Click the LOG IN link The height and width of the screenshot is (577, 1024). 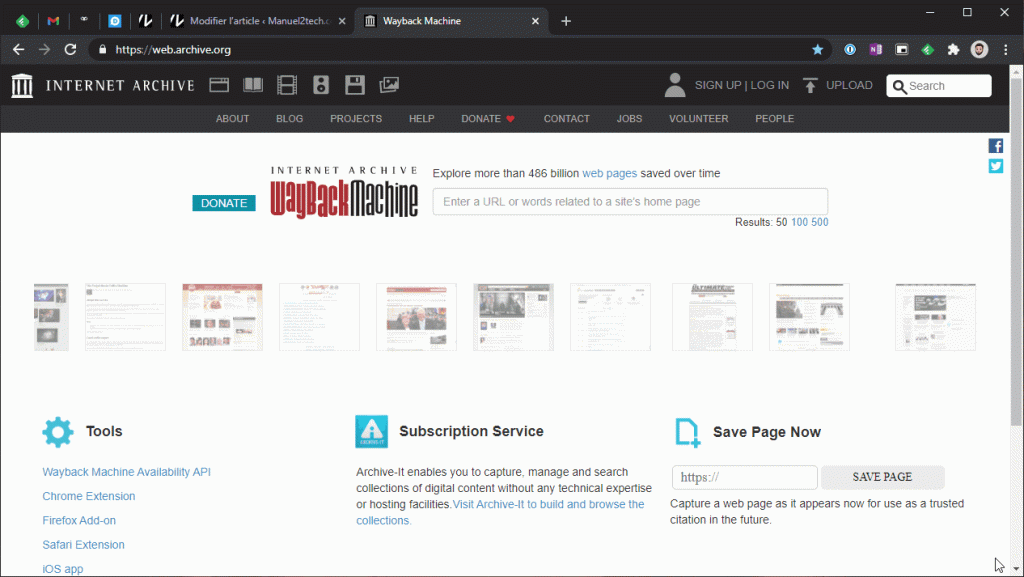click(769, 86)
